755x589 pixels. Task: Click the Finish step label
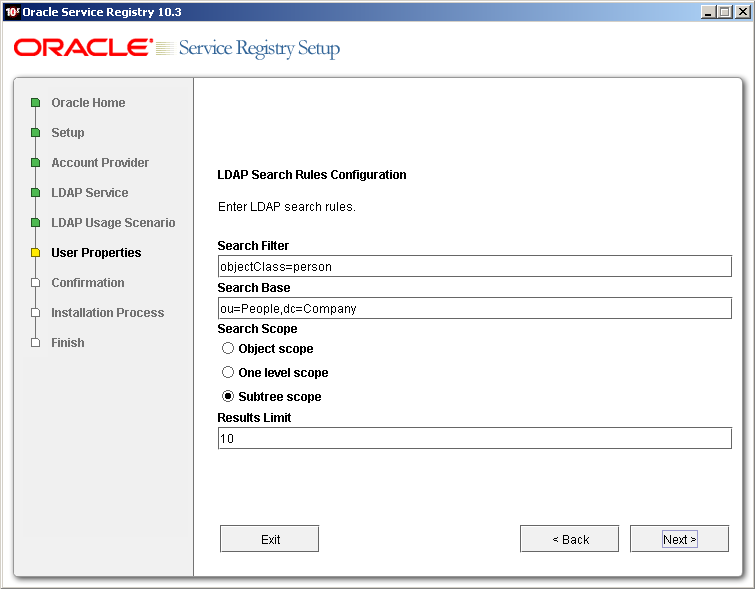(68, 343)
